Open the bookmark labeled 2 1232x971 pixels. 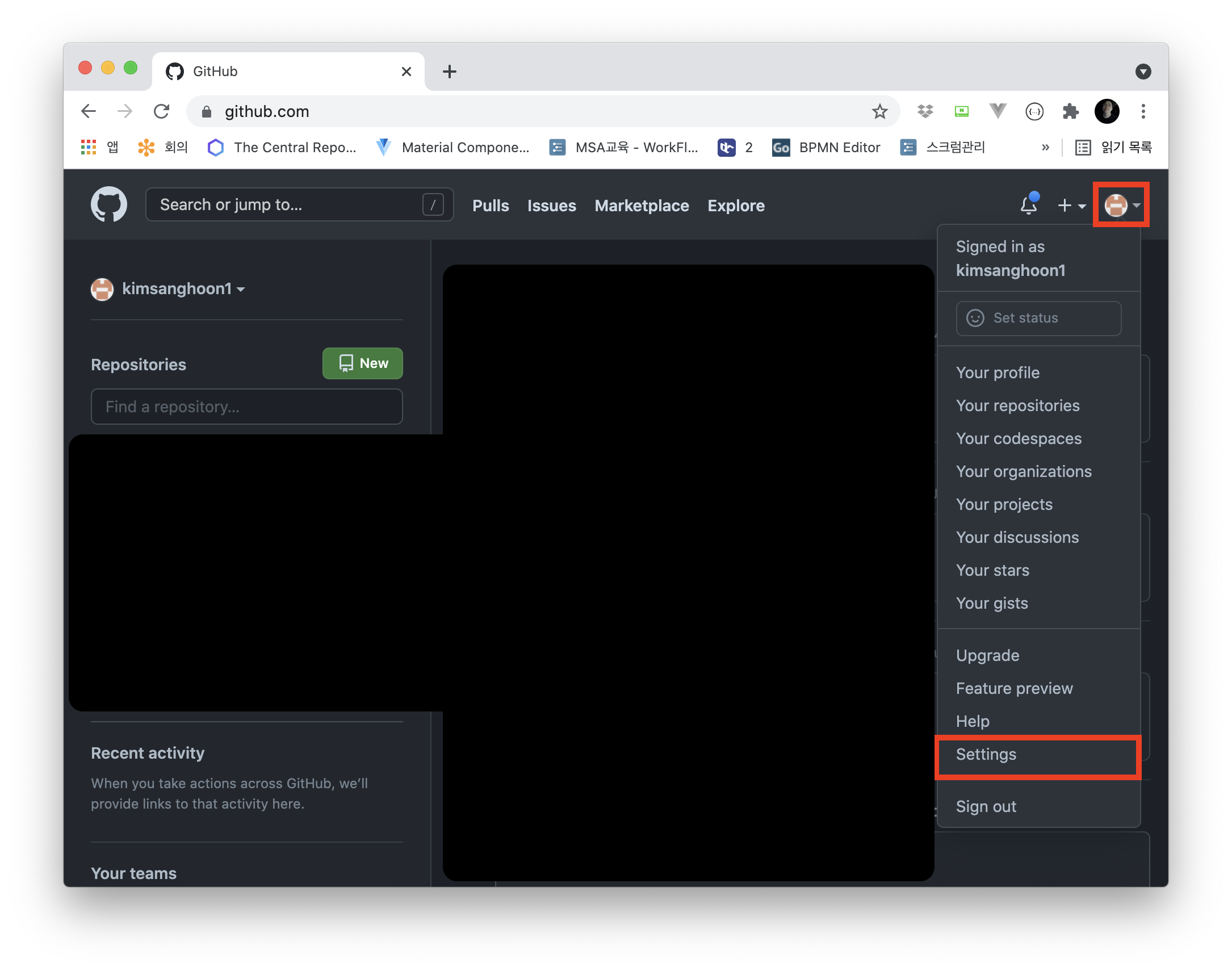(735, 148)
